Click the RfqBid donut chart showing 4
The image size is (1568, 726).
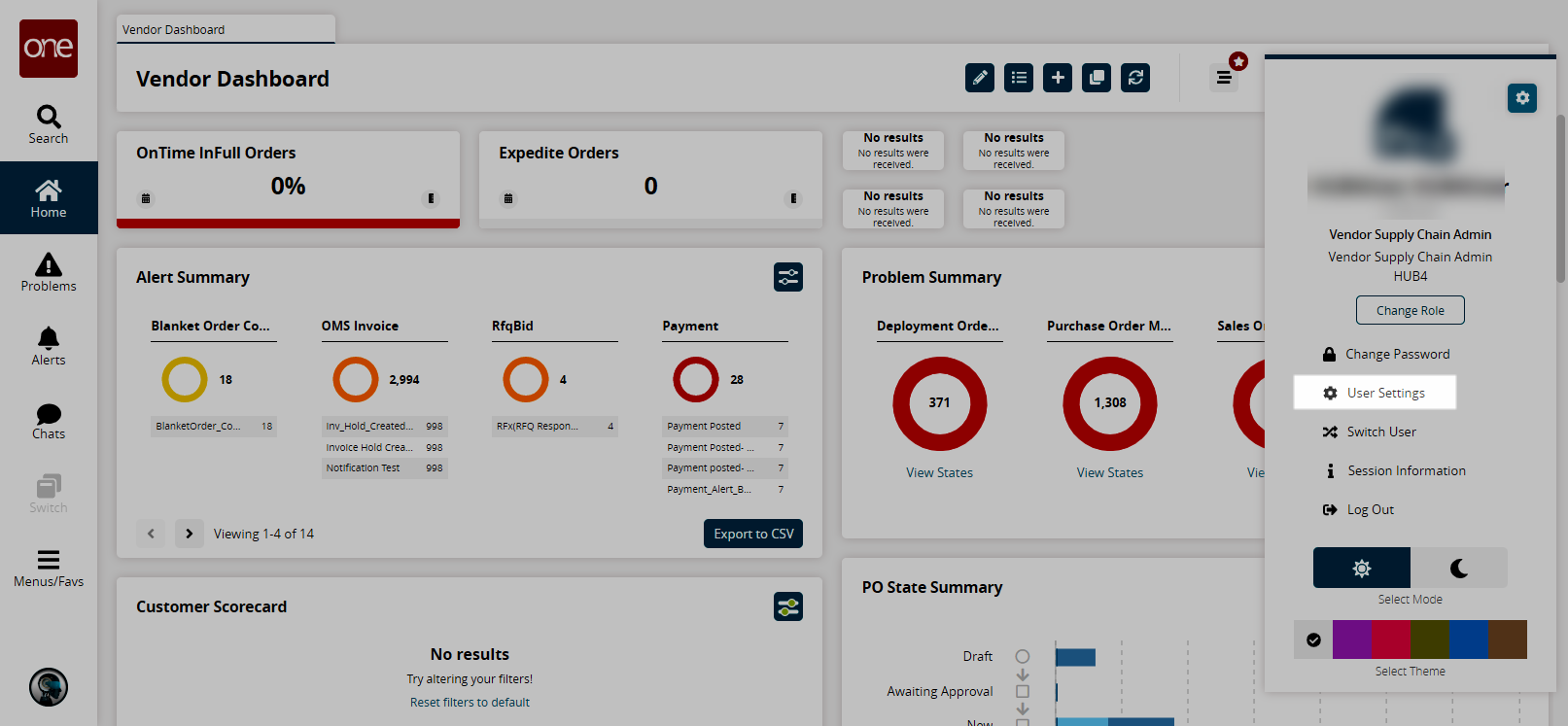[x=526, y=380]
